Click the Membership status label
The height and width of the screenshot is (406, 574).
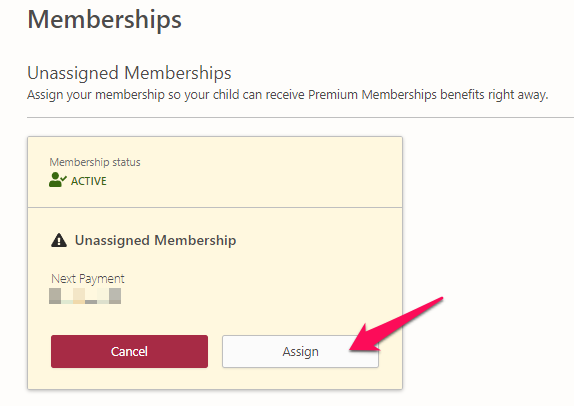95,162
